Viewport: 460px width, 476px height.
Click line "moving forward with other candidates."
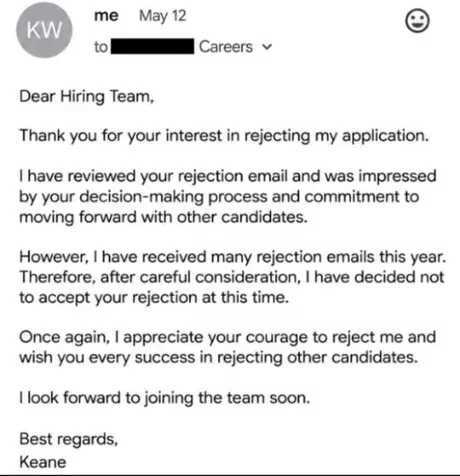(163, 217)
